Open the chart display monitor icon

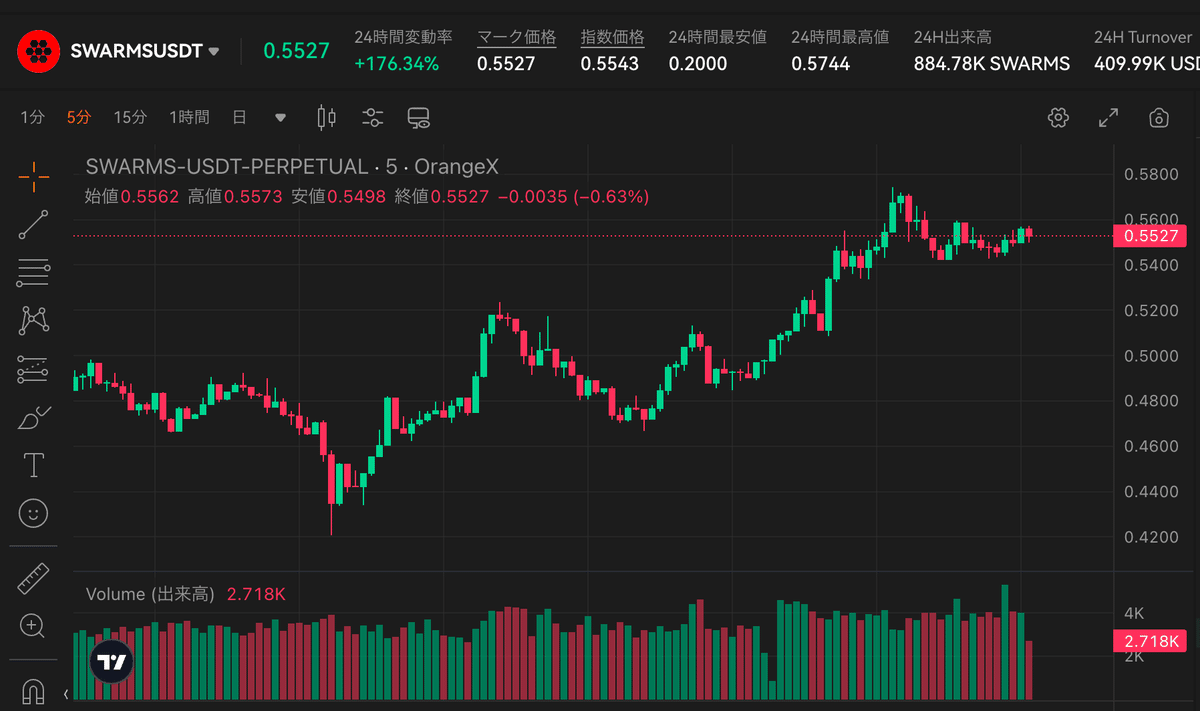click(x=419, y=118)
